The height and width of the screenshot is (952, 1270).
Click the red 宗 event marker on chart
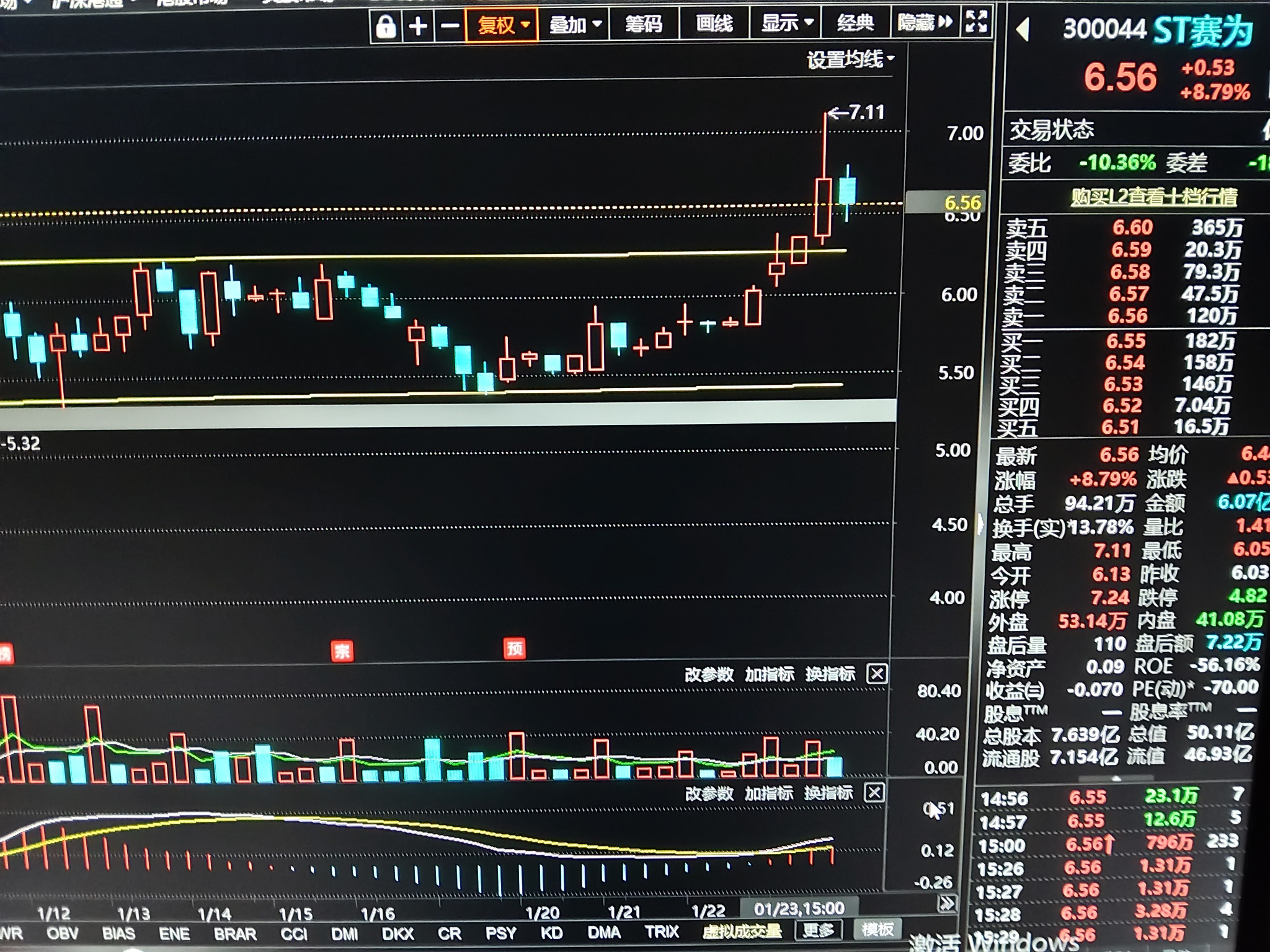coord(342,651)
